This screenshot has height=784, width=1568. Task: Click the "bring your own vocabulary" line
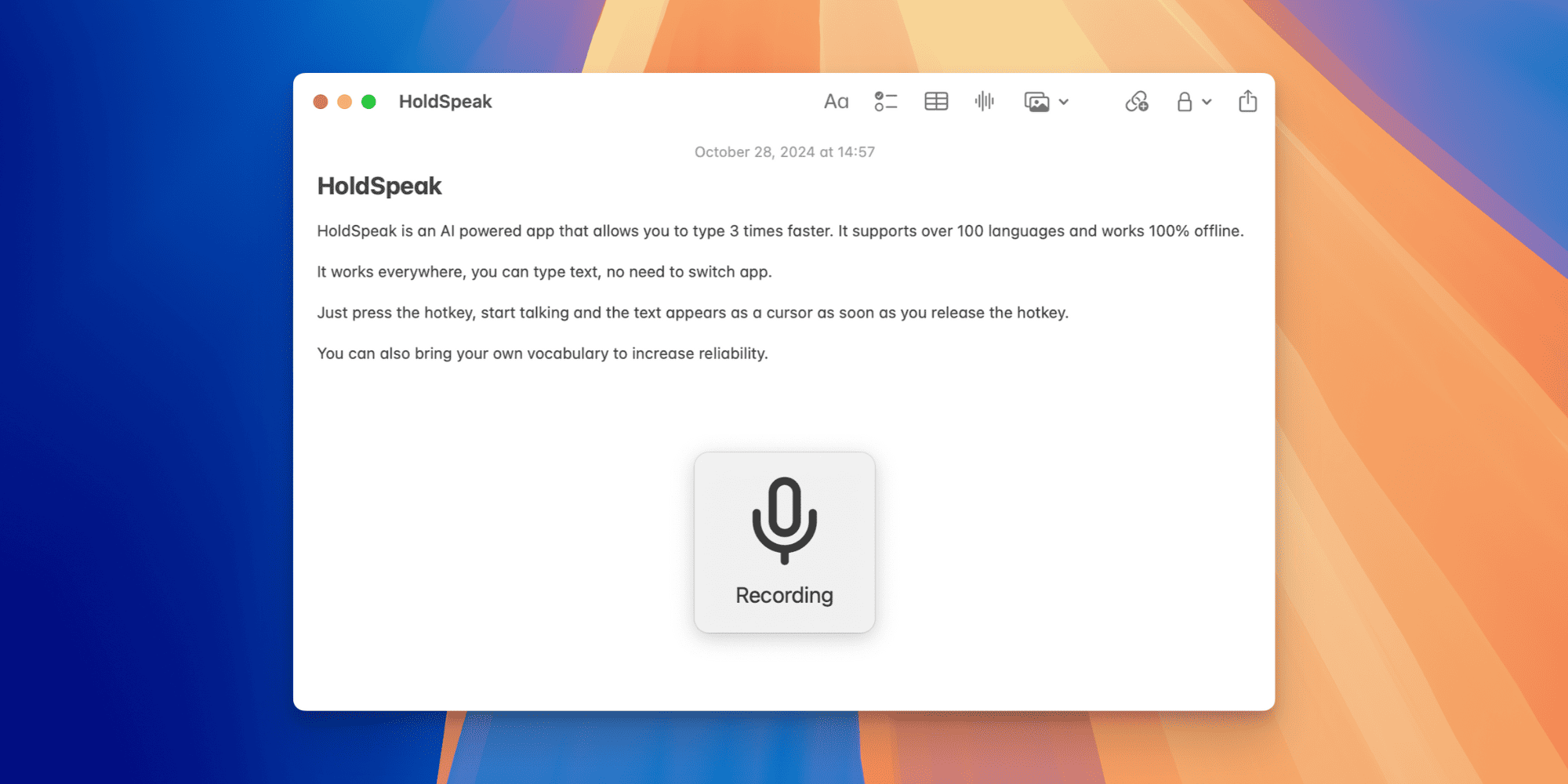tap(542, 354)
